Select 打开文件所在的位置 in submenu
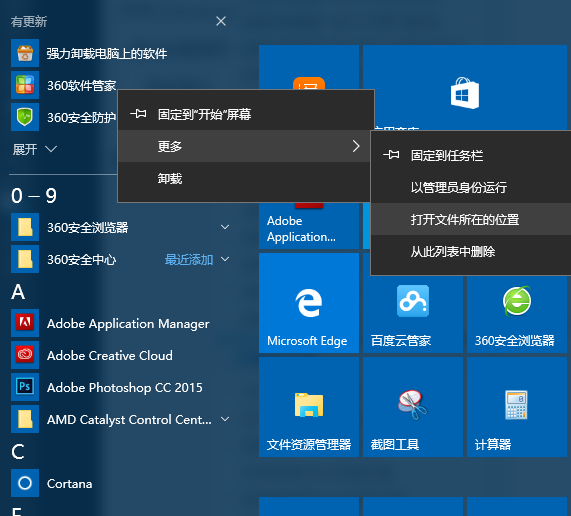Viewport: 571px width, 516px height. (471, 219)
